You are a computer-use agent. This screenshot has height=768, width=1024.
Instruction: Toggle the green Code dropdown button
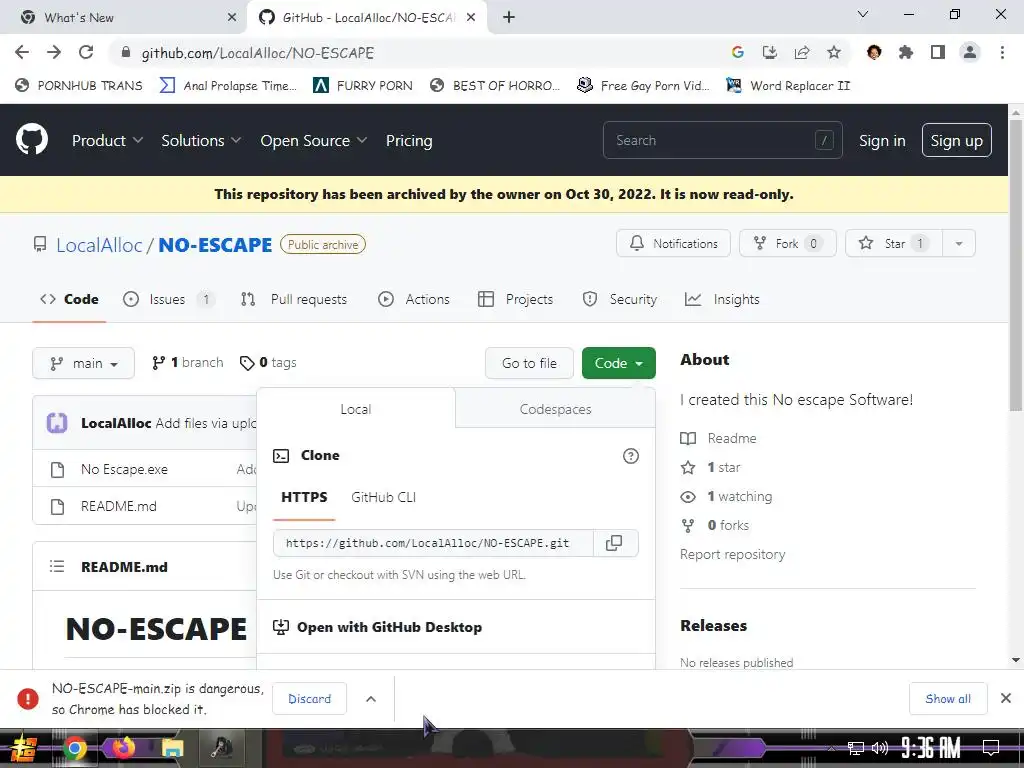pyautogui.click(x=618, y=363)
